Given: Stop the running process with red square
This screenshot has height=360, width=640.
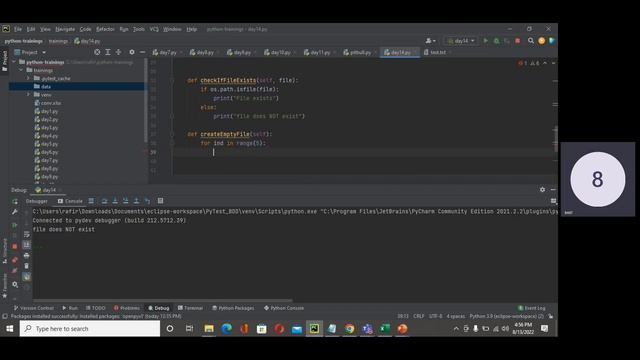Looking at the screenshot, I should (518, 41).
